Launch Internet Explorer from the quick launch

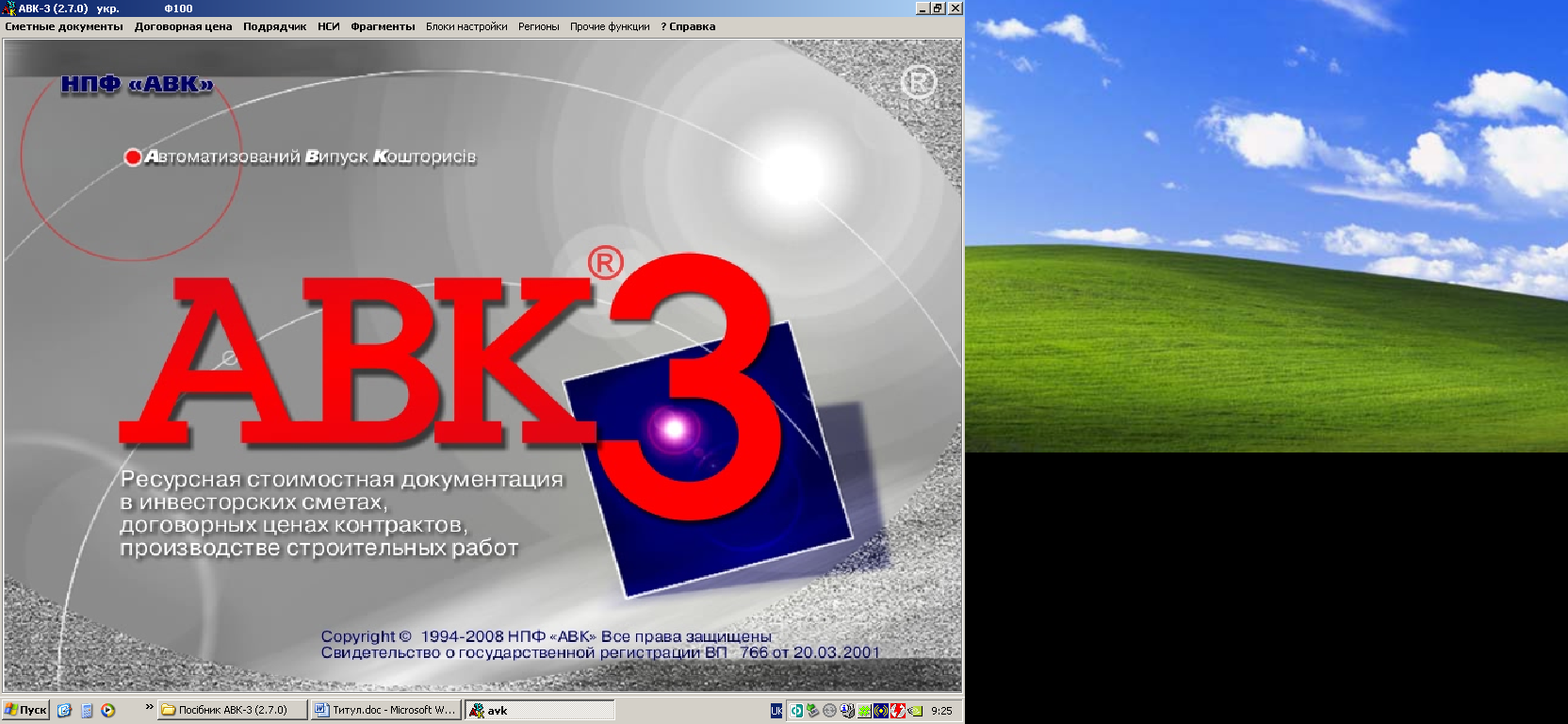(x=64, y=711)
